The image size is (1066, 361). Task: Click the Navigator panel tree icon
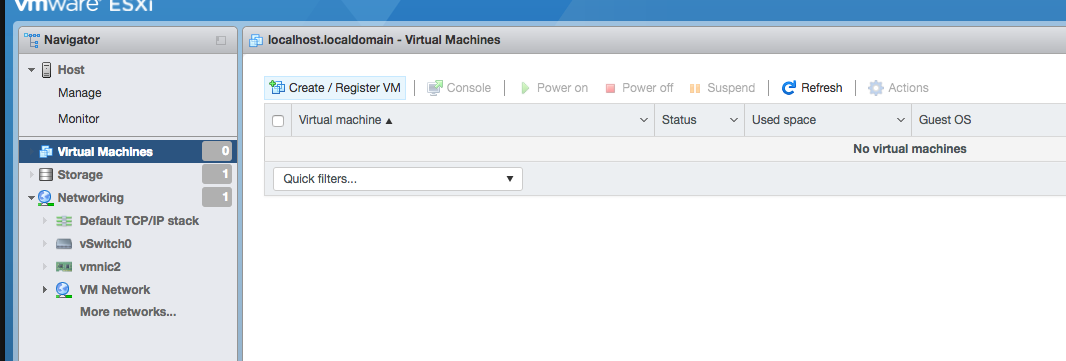click(x=32, y=40)
